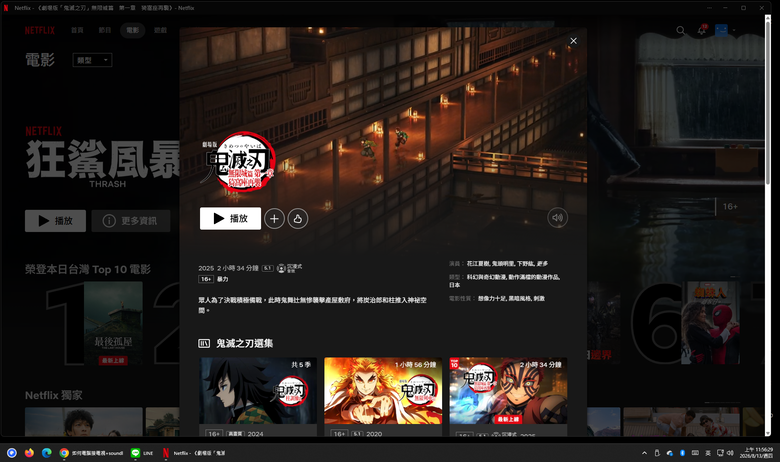The width and height of the screenshot is (780, 462).
Task: Click the 想像力十足 trait link
Action: pyautogui.click(x=491, y=298)
